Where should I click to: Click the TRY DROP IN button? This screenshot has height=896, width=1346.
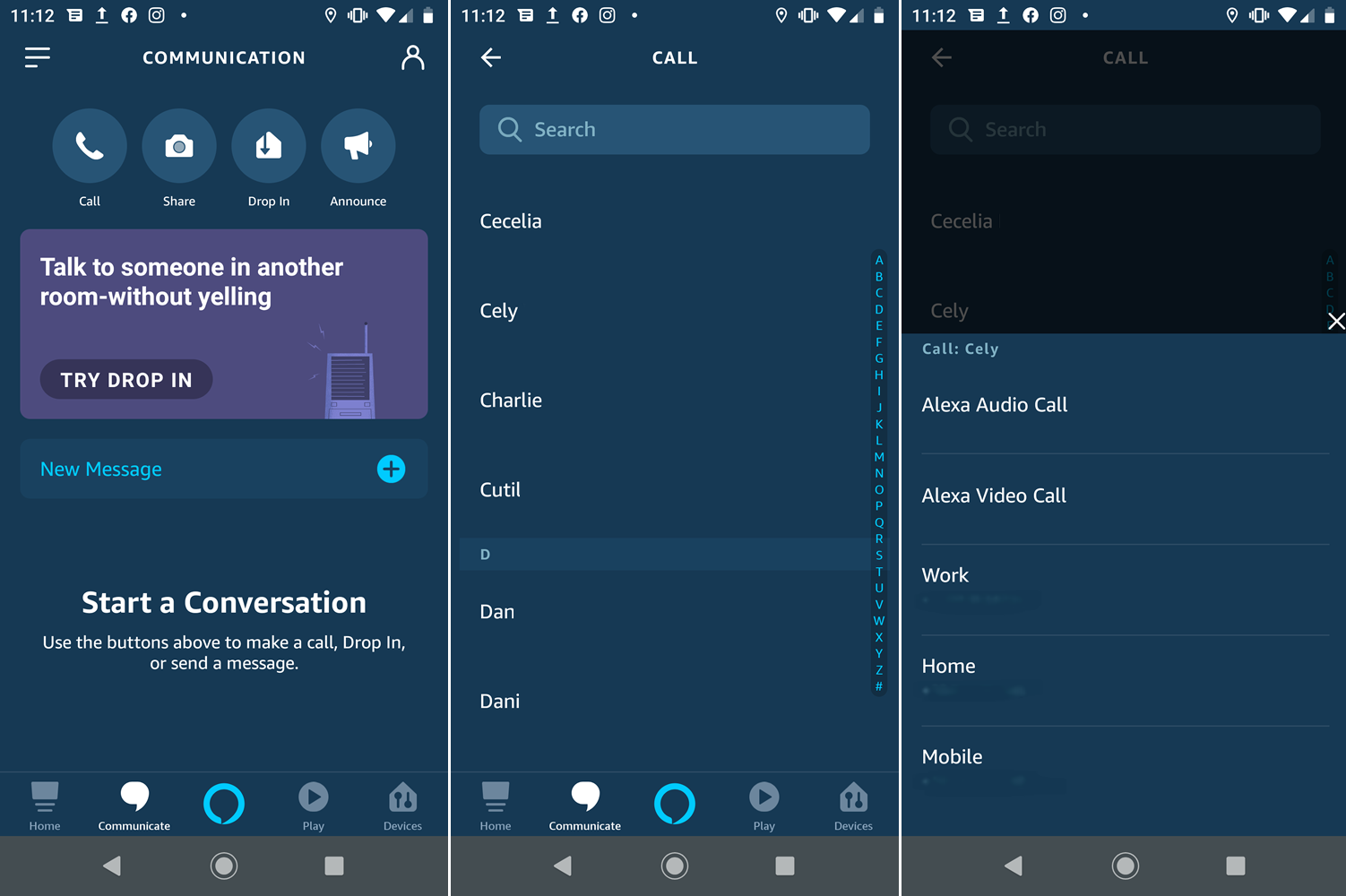coord(126,380)
